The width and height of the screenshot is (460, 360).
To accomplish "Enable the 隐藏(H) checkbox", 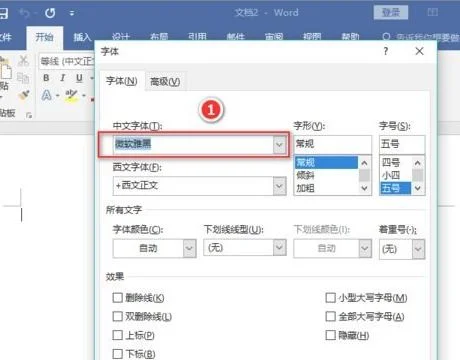I will (330, 335).
